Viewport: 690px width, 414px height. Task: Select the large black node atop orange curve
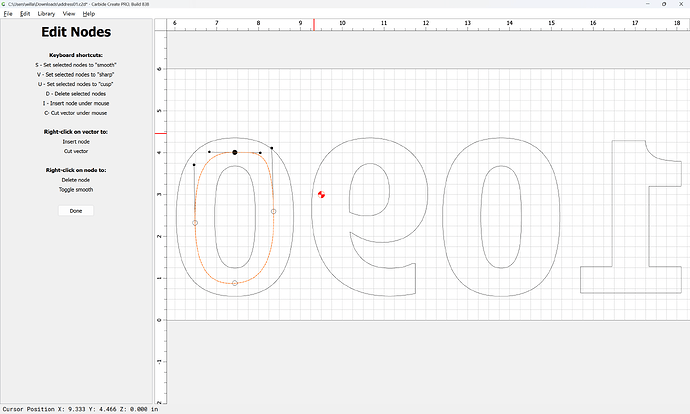(x=235, y=152)
